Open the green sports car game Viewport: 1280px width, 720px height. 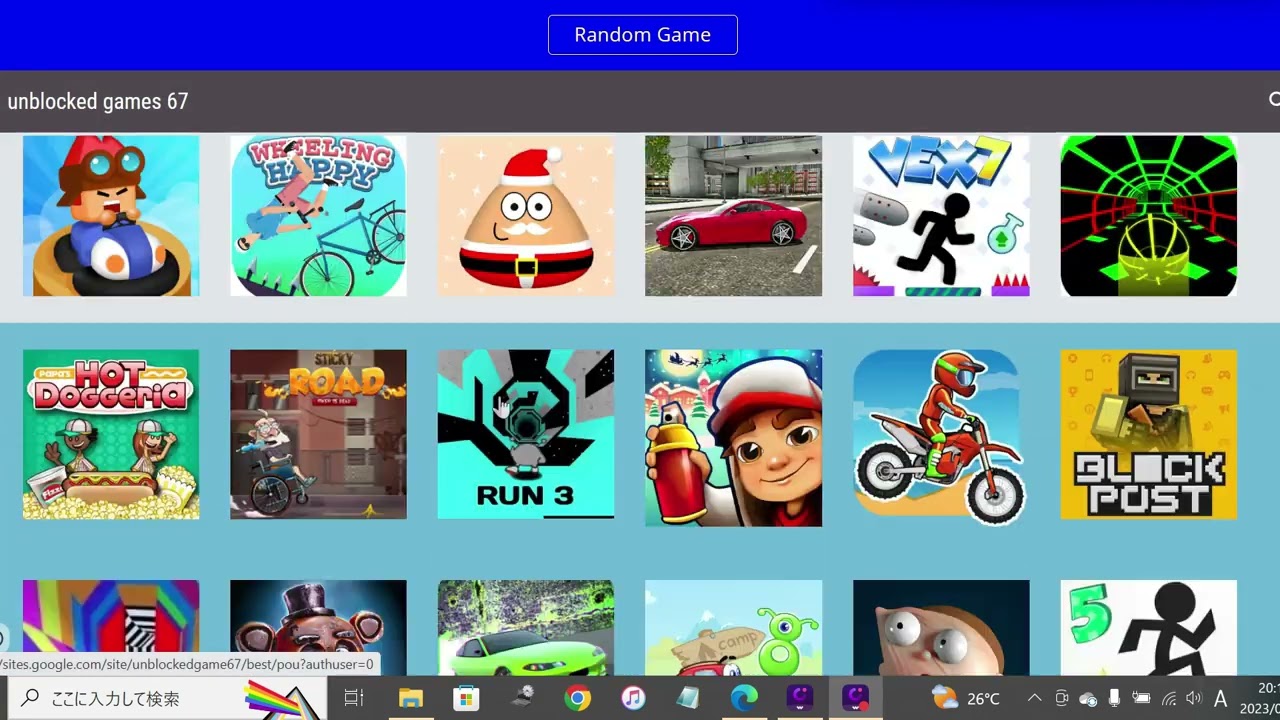[x=526, y=628]
